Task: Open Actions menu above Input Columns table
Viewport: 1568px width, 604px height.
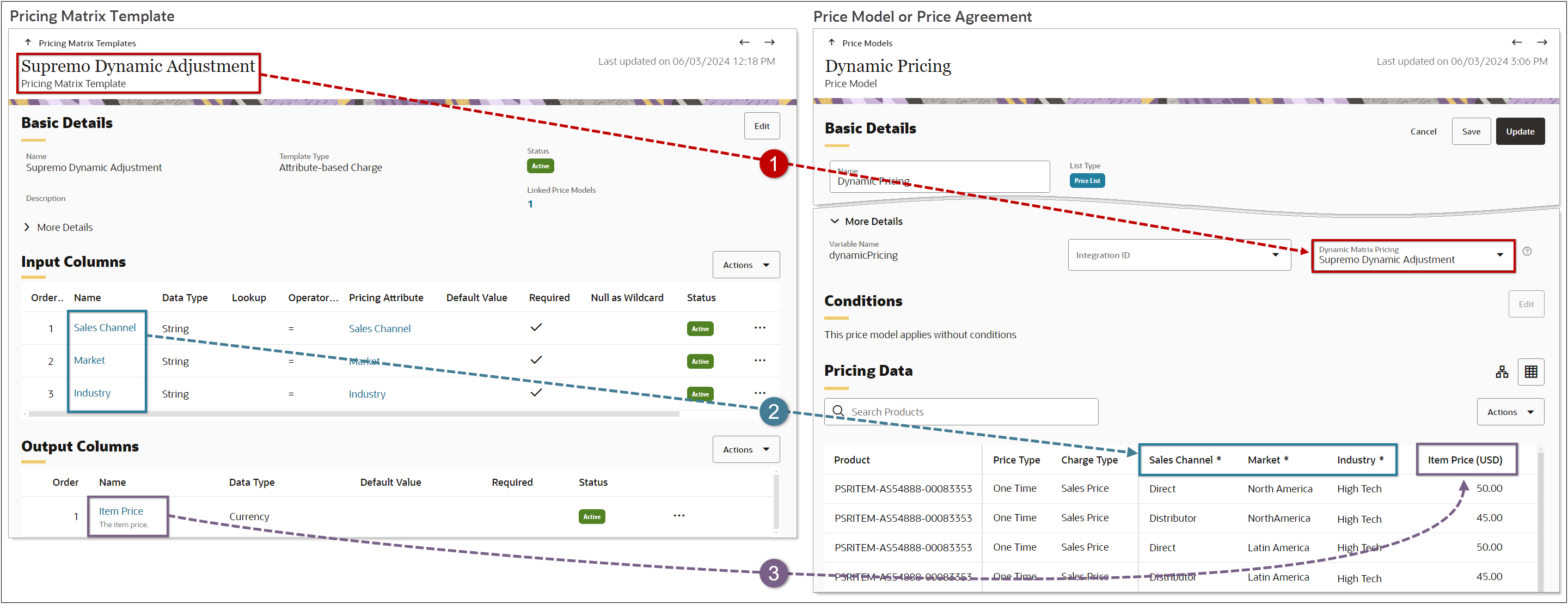Action: click(x=746, y=264)
